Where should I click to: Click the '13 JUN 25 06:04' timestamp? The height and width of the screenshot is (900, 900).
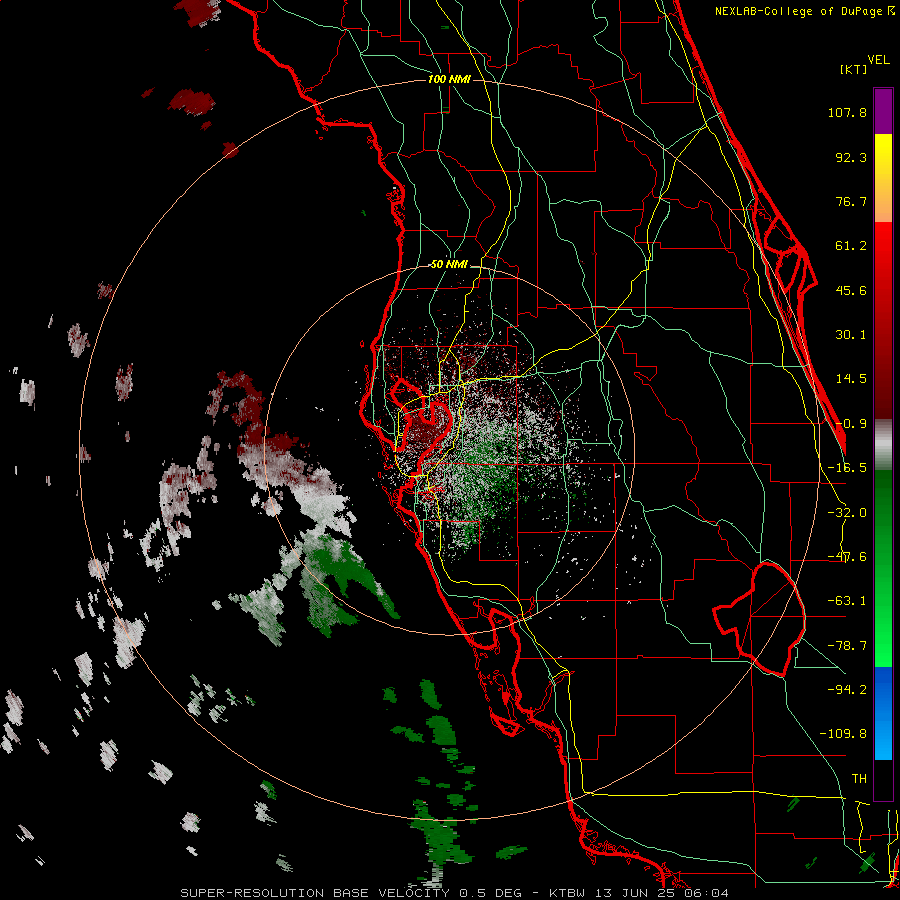coord(664,893)
